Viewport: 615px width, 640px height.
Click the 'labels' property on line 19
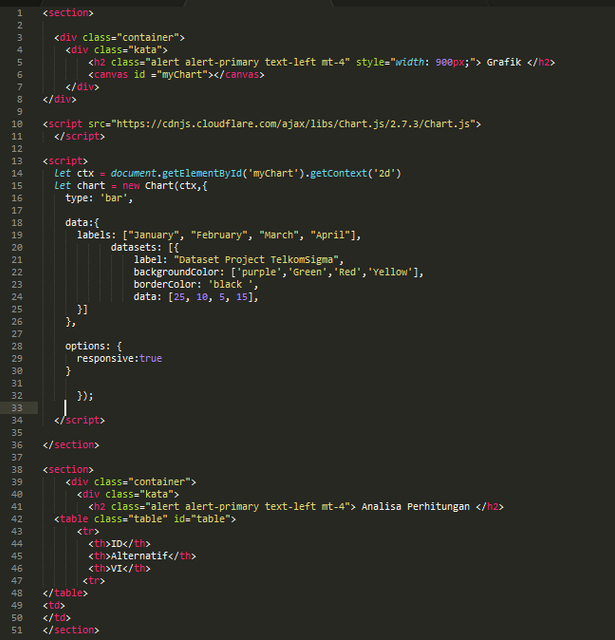[x=94, y=235]
